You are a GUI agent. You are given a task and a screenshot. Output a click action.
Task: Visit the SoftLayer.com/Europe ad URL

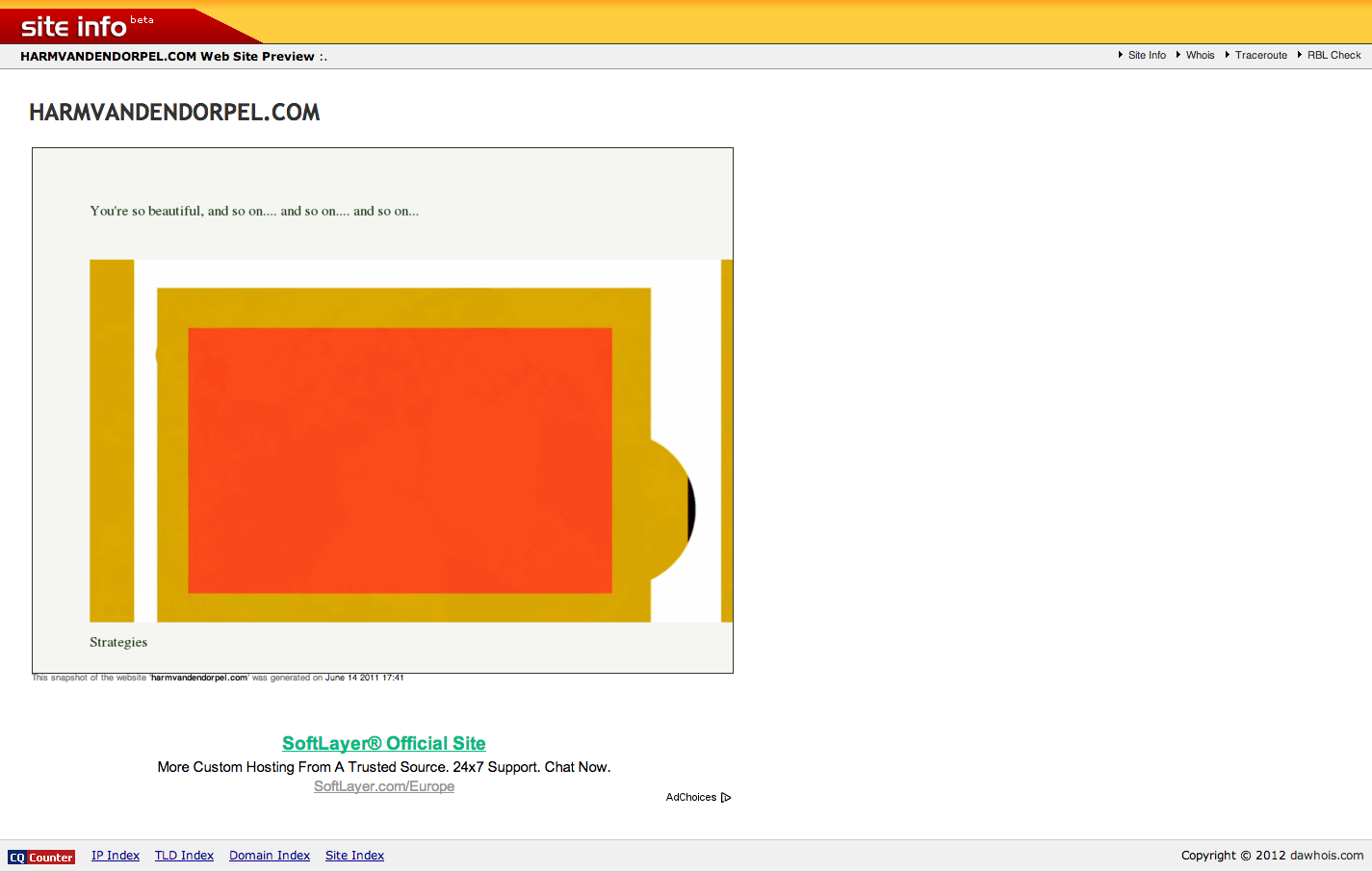383,786
